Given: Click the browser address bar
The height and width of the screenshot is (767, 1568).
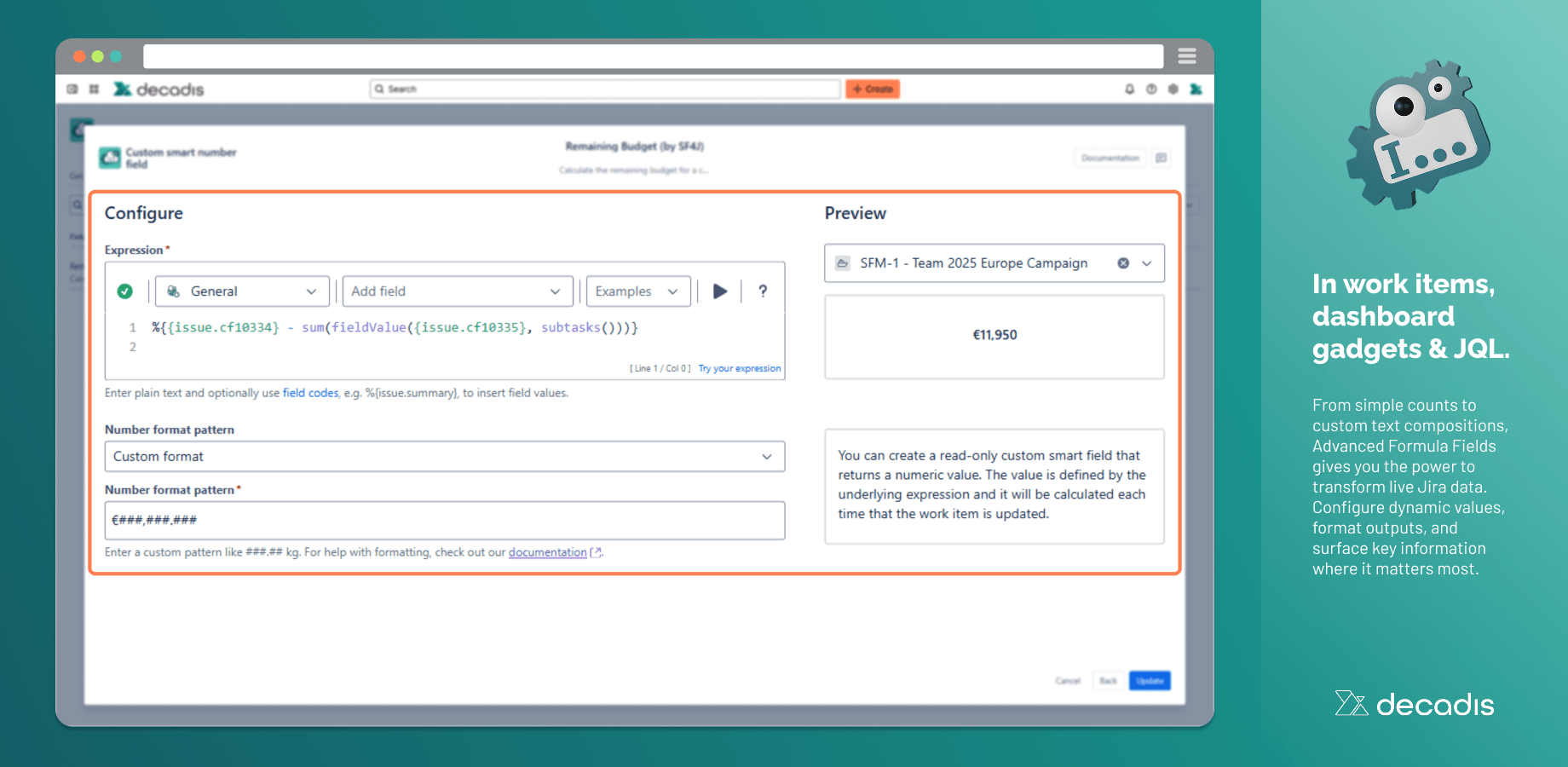Looking at the screenshot, I should click(653, 56).
